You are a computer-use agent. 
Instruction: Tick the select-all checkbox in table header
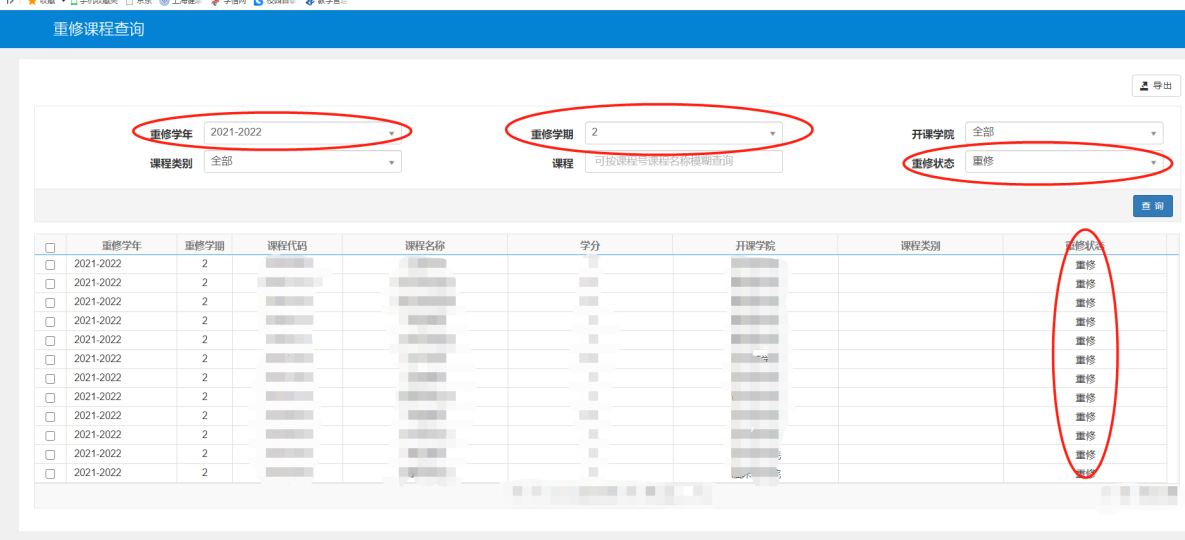pos(50,247)
